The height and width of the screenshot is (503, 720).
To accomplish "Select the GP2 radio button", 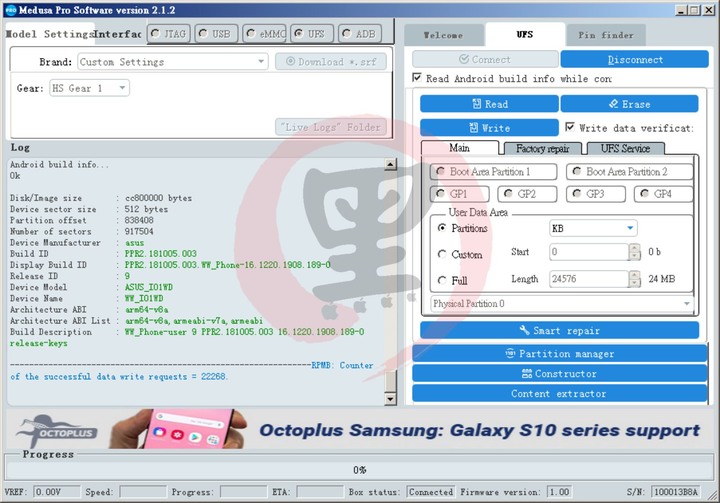I will (527, 194).
